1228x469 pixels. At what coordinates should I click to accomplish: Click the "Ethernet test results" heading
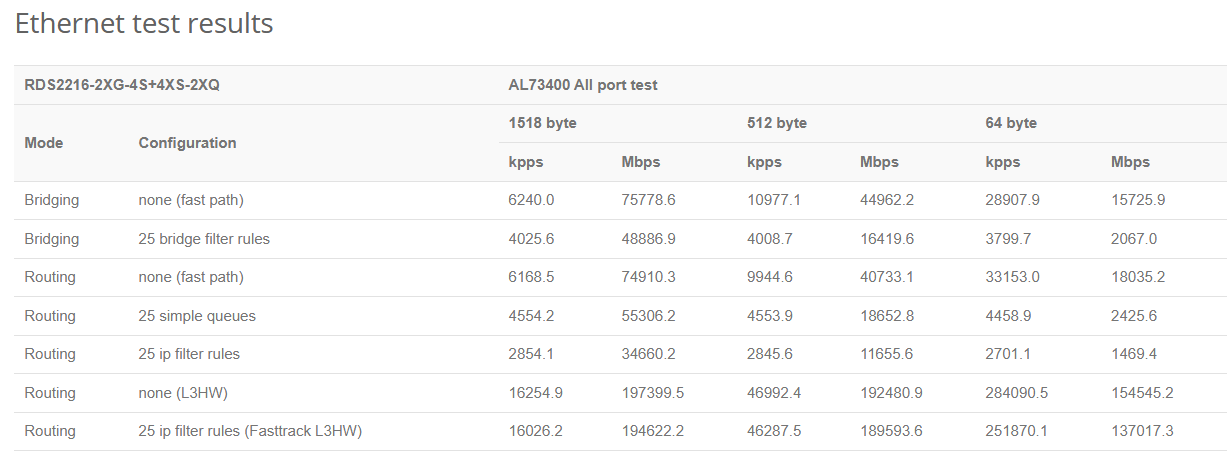pyautogui.click(x=144, y=24)
